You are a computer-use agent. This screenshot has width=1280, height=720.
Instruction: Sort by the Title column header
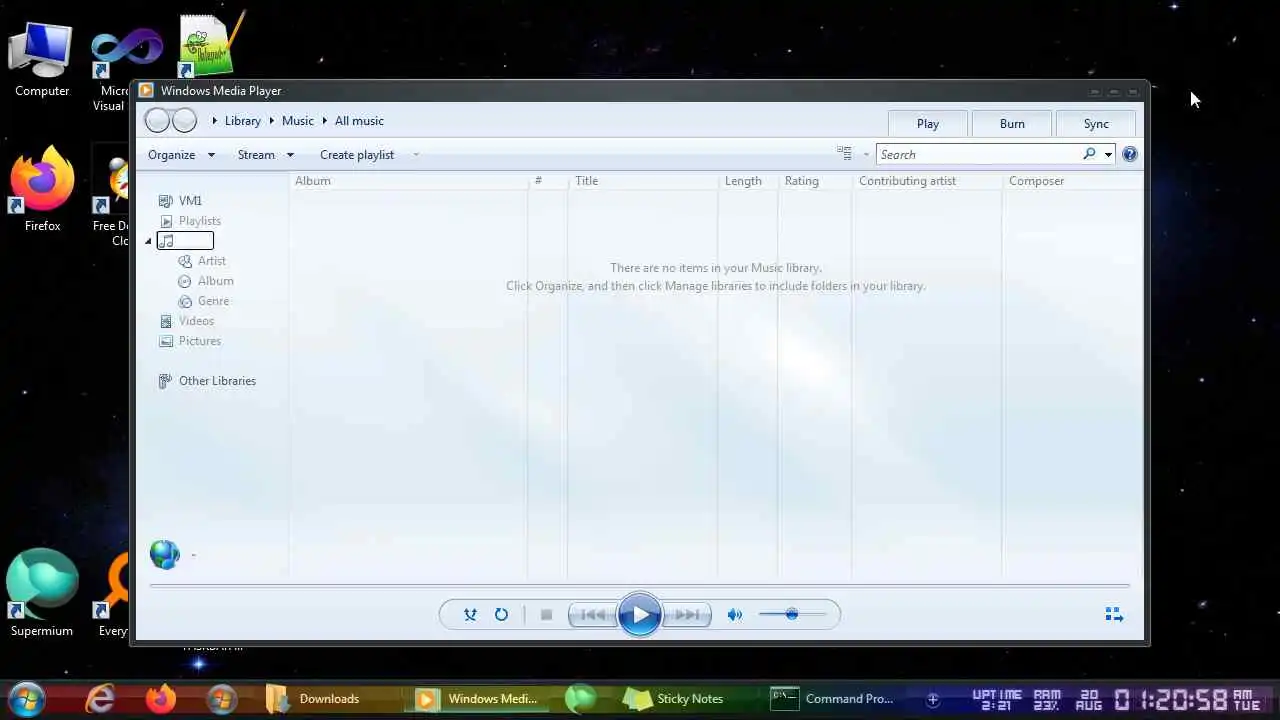pos(642,181)
